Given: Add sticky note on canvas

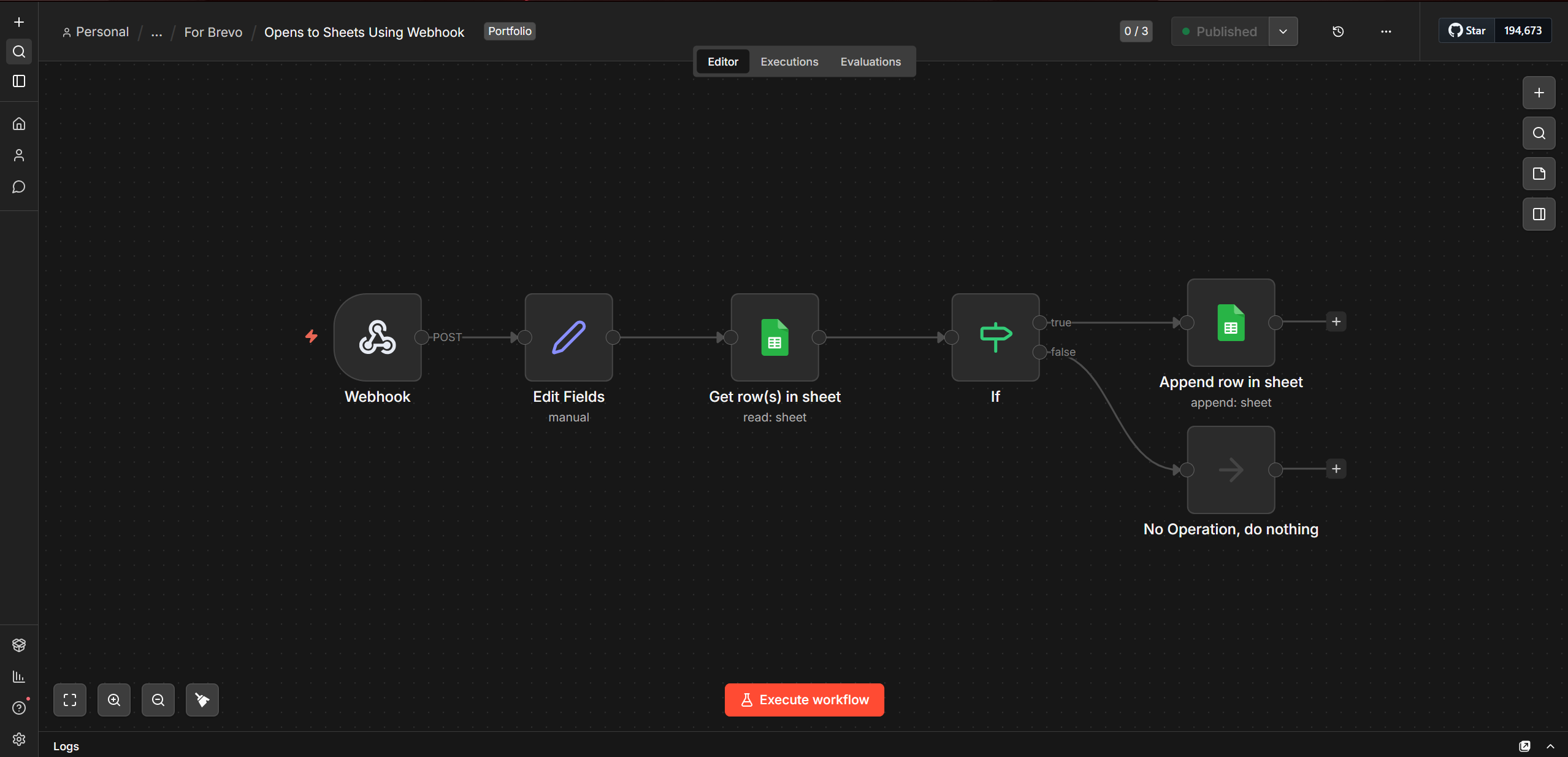Looking at the screenshot, I should pyautogui.click(x=1539, y=174).
